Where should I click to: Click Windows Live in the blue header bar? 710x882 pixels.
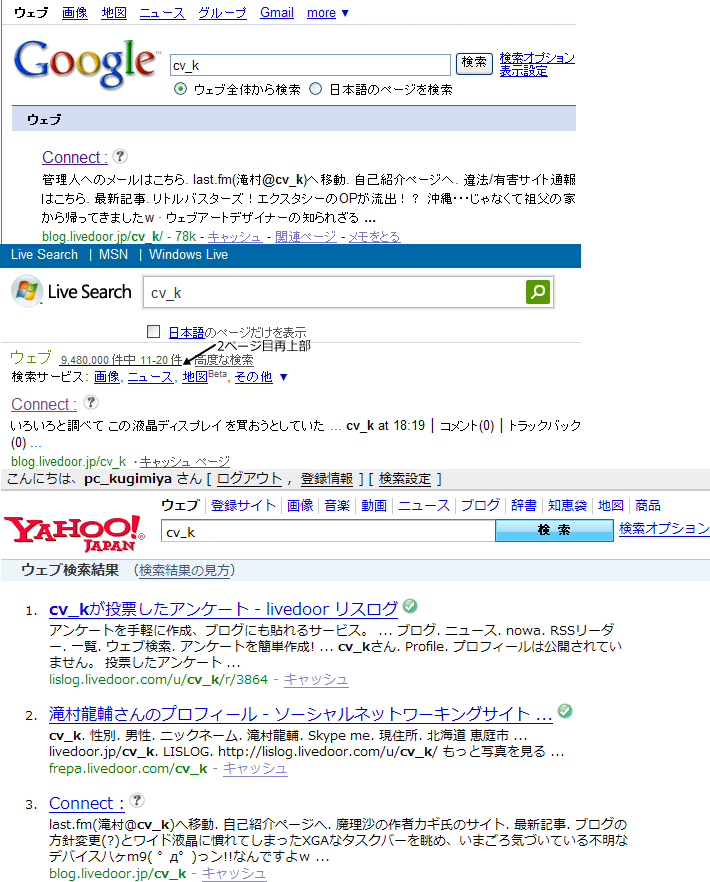click(188, 255)
